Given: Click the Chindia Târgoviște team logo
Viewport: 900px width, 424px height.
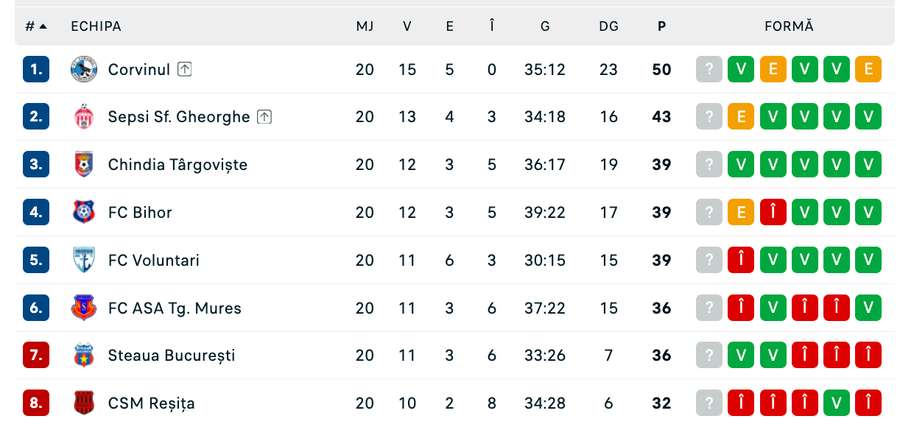Looking at the screenshot, I should pyautogui.click(x=83, y=164).
